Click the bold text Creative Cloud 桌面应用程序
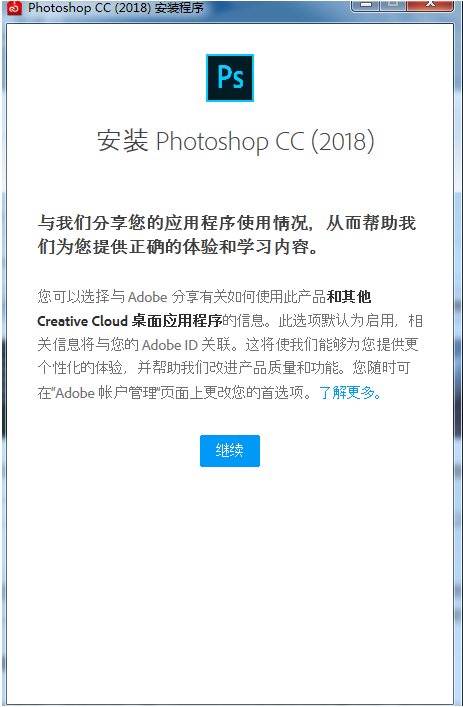 pyautogui.click(x=130, y=321)
